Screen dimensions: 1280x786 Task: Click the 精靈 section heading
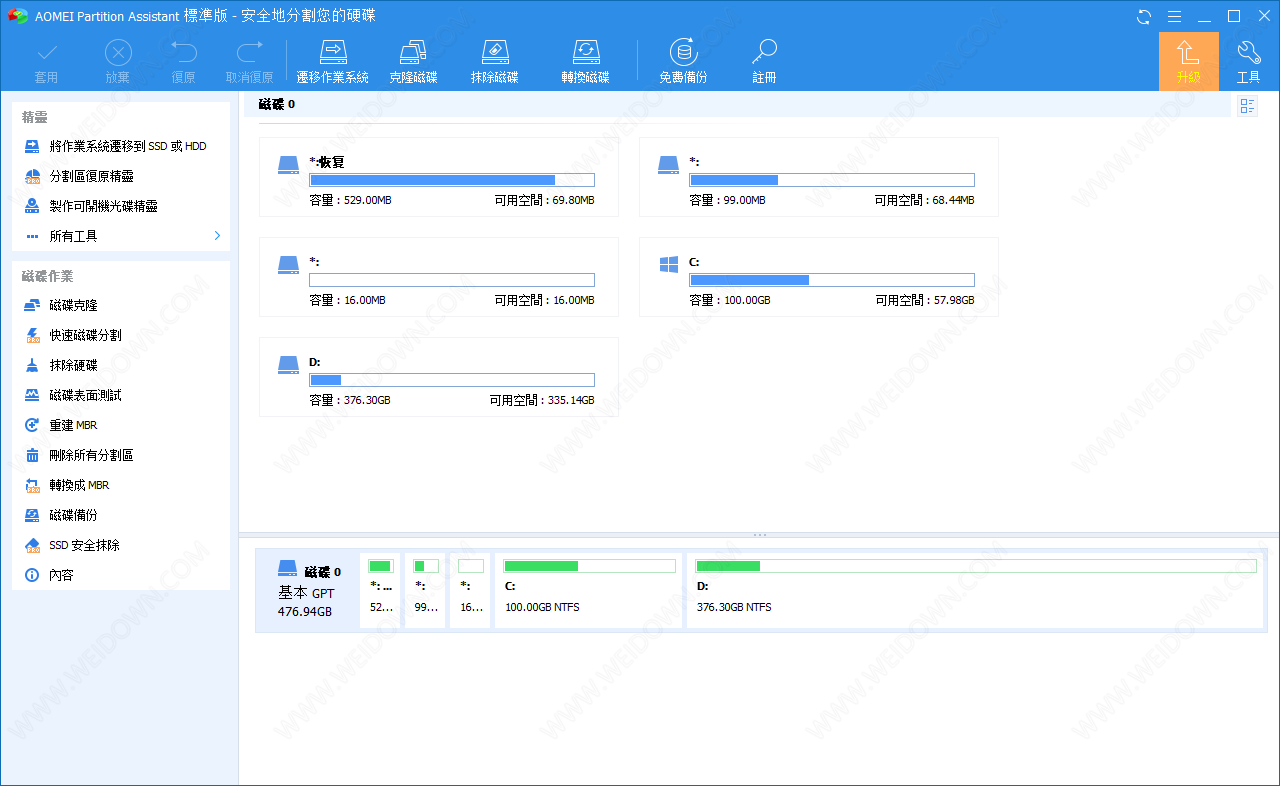pos(35,117)
